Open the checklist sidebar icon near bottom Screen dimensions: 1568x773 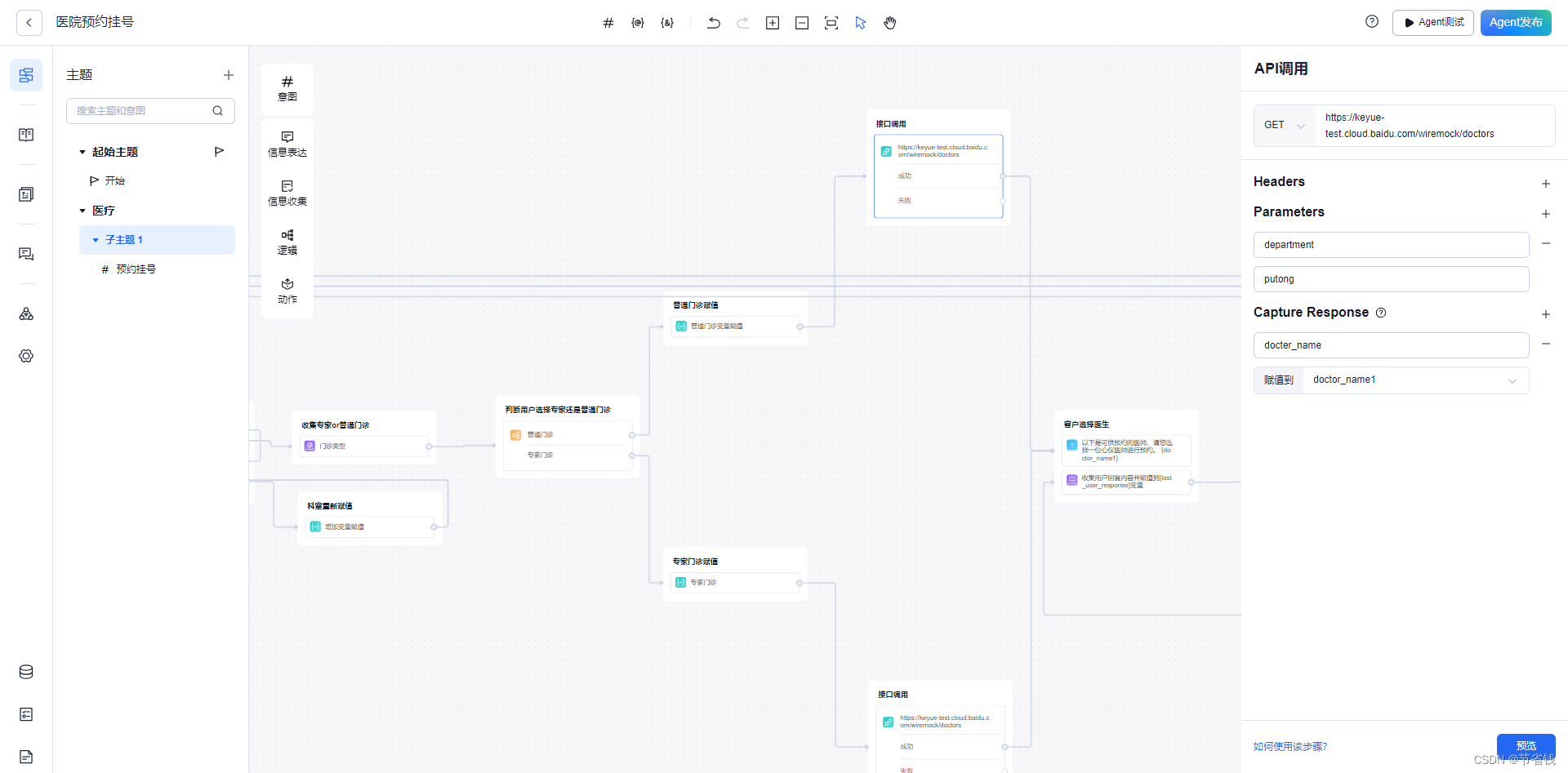coord(26,714)
